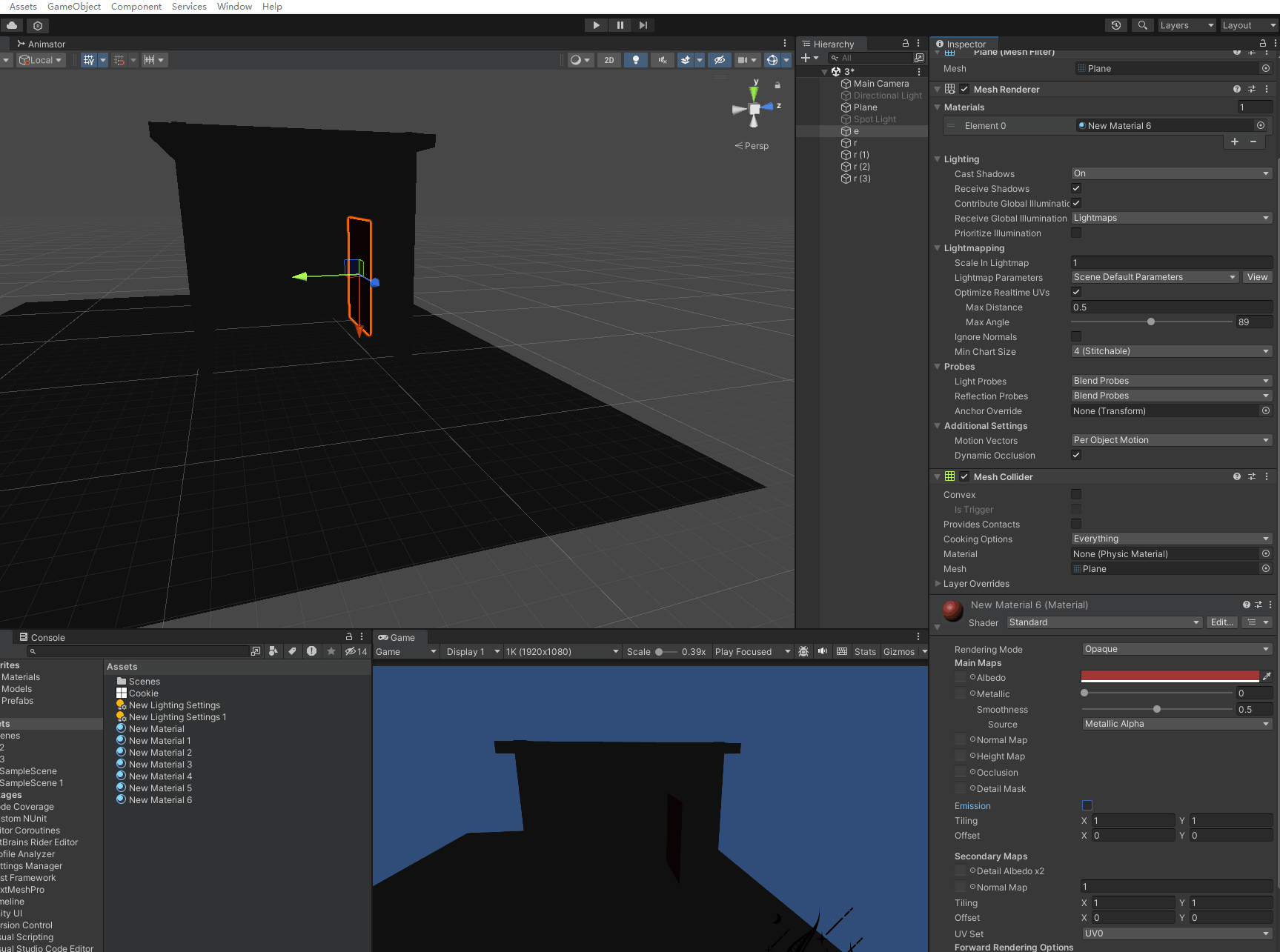Image resolution: width=1280 pixels, height=952 pixels.
Task: Open Layers dropdown button
Action: [1187, 25]
